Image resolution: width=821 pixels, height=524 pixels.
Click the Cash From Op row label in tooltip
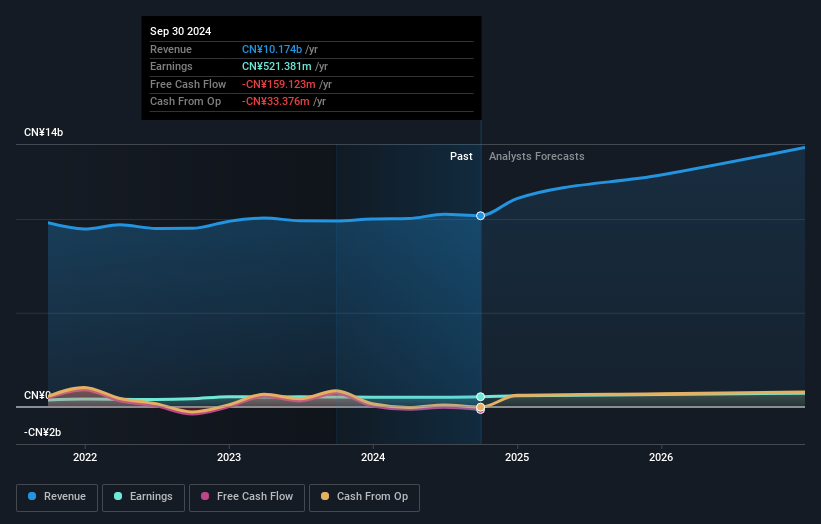pyautogui.click(x=185, y=102)
